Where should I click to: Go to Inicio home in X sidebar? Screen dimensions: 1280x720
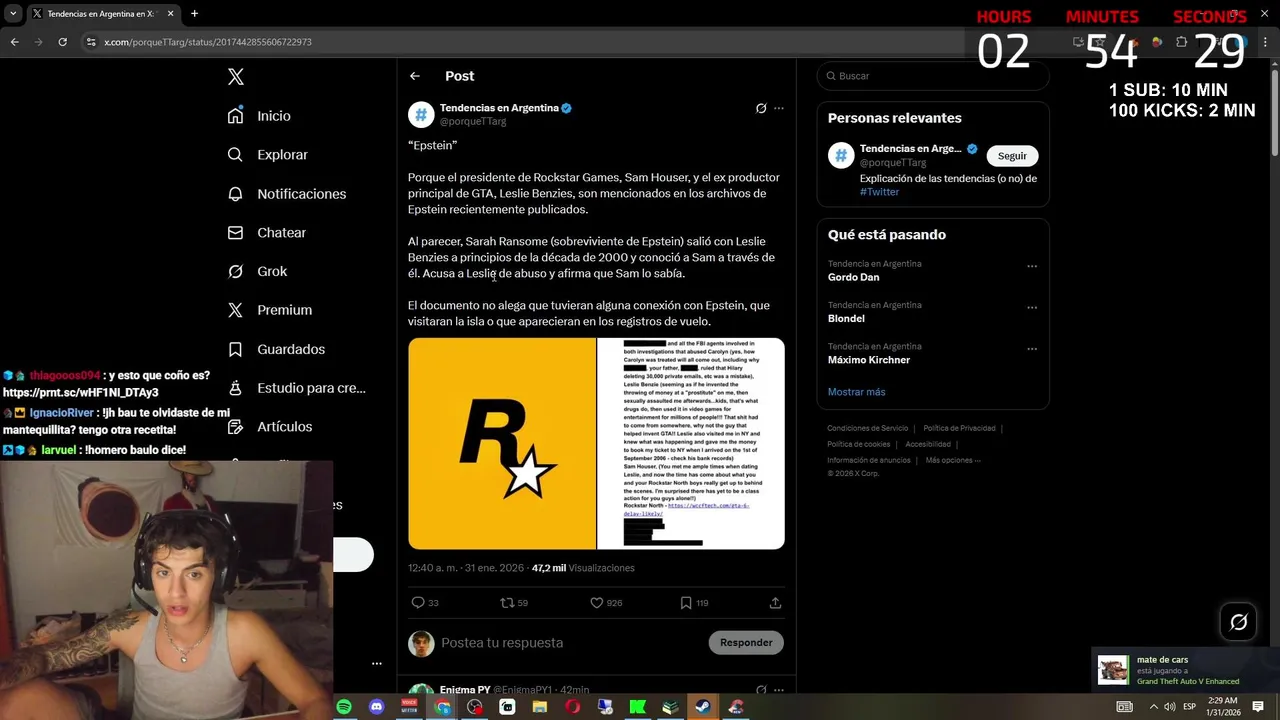coord(260,116)
